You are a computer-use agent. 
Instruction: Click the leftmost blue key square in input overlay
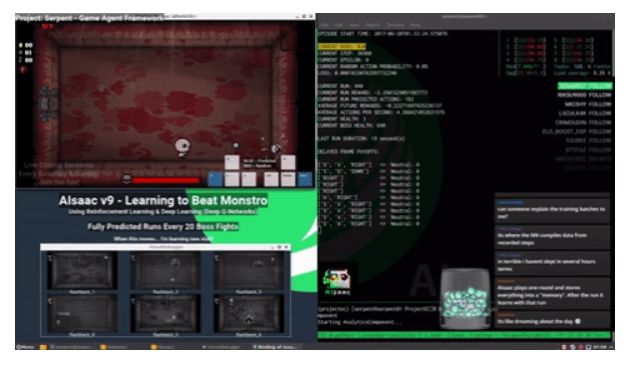pos(215,178)
